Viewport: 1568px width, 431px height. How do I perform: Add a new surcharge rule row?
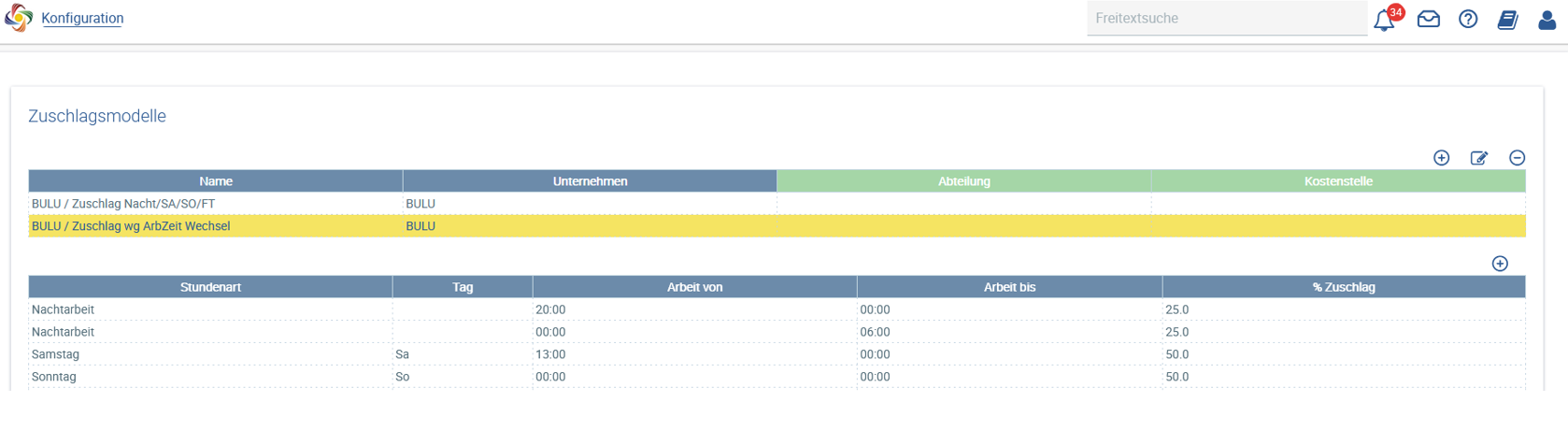click(1500, 264)
